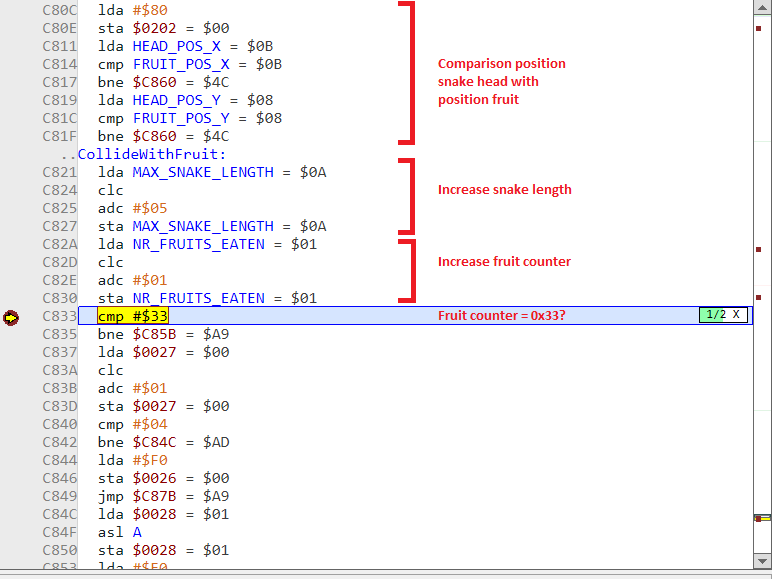This screenshot has height=579, width=772.
Task: Select the highlighted 'cmp #$33' instruction
Action: 133,316
